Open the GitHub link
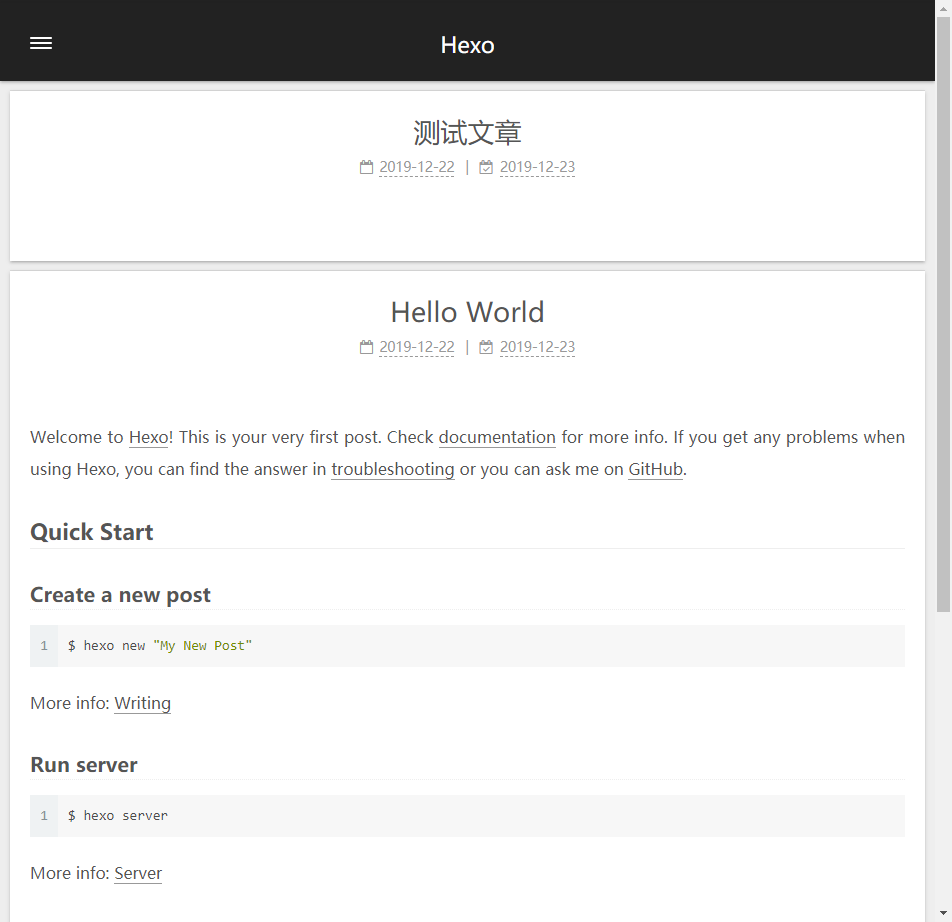Viewport: 952px width, 922px height. click(655, 469)
